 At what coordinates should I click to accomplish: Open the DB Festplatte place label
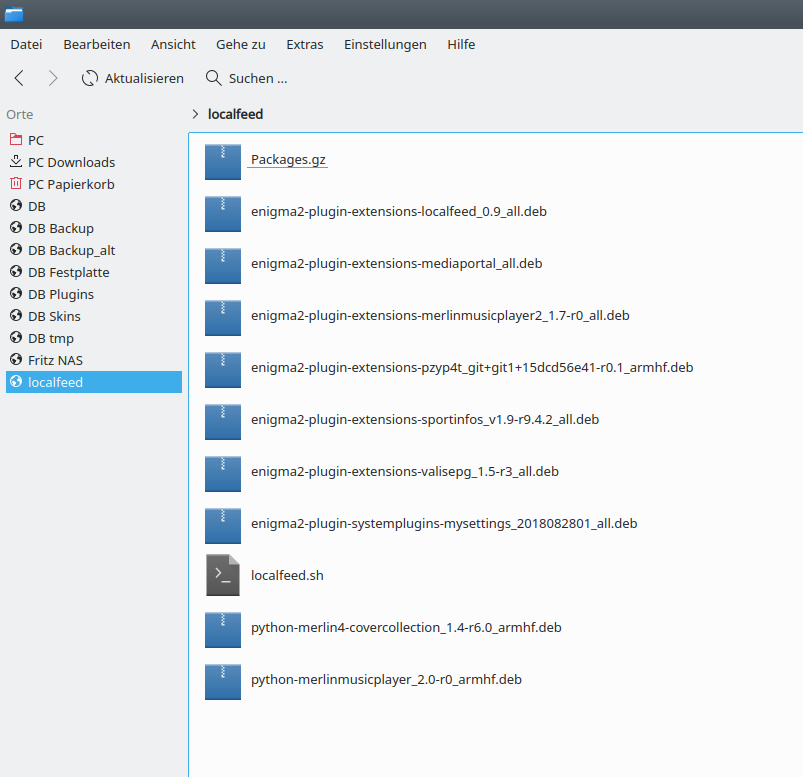[x=69, y=272]
